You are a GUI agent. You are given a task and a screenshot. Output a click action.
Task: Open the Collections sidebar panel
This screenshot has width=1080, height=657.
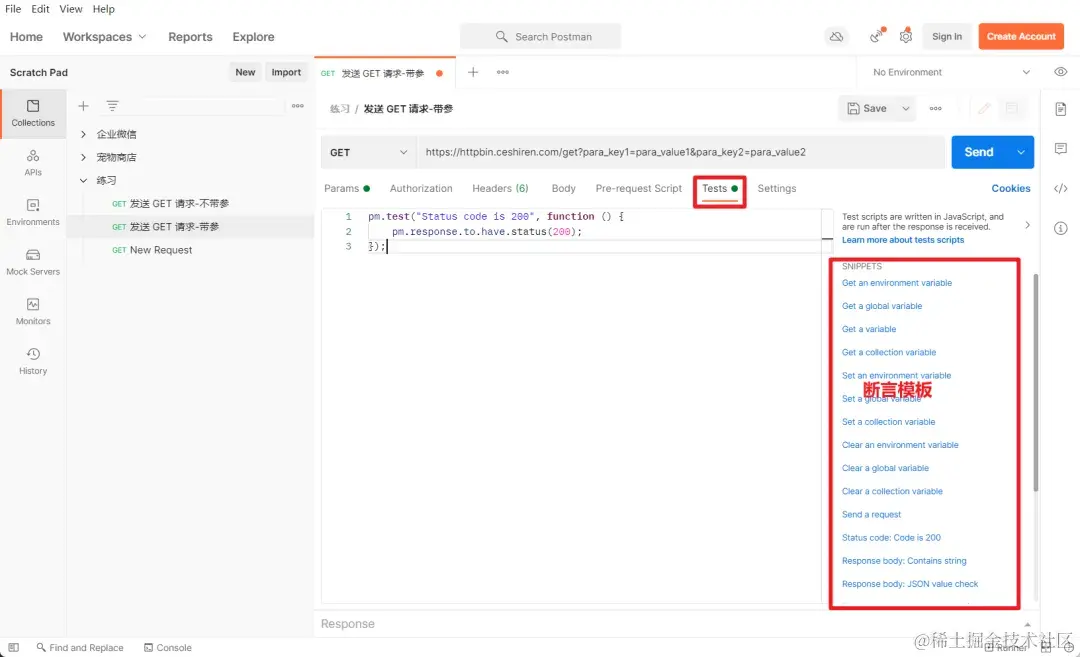pos(33,113)
